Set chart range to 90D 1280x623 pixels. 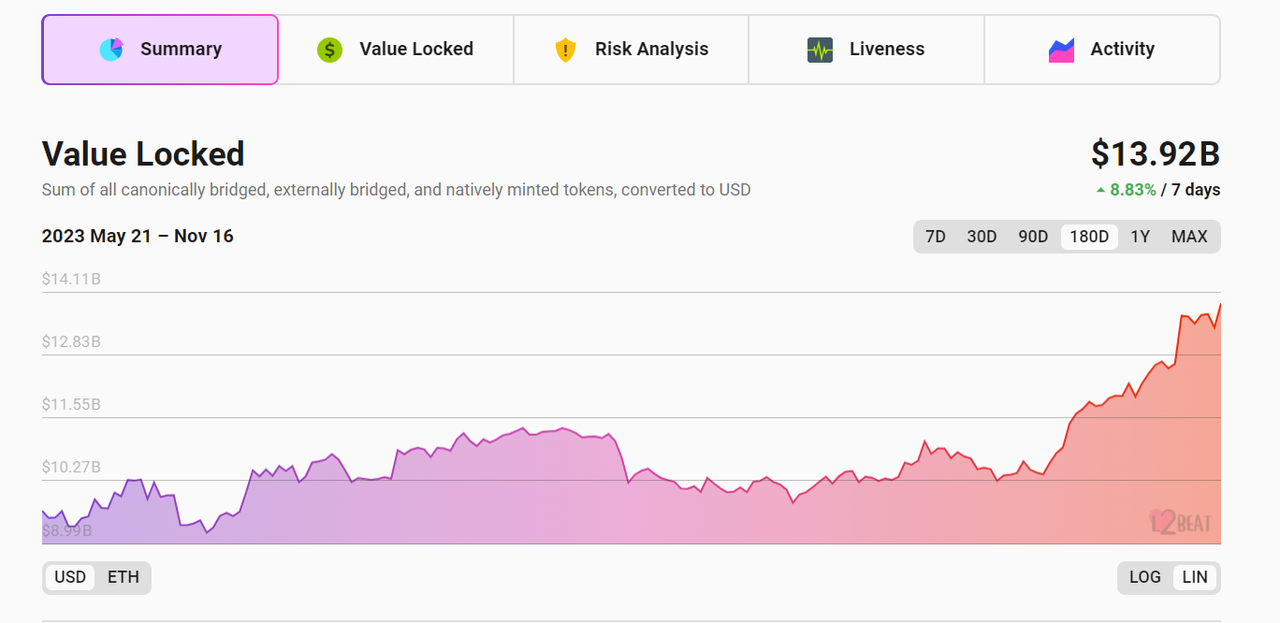point(1033,237)
